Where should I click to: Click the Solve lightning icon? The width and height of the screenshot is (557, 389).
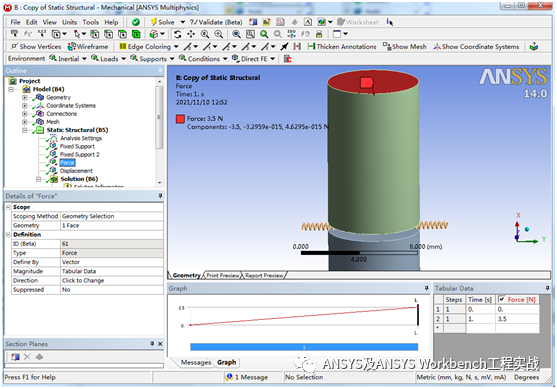[154, 22]
